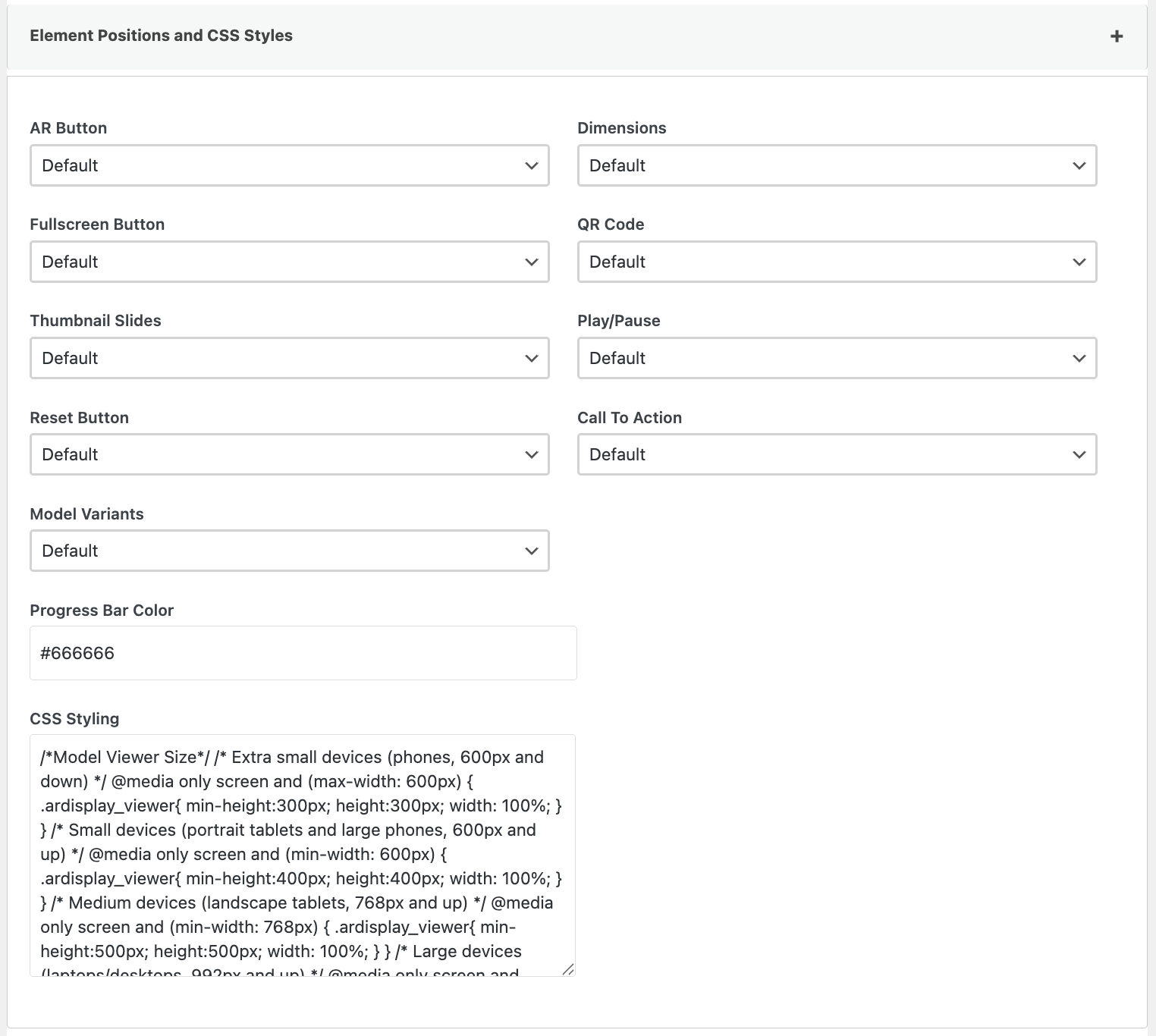1156x1036 pixels.
Task: Open the Reset Button dropdown
Action: 289,454
